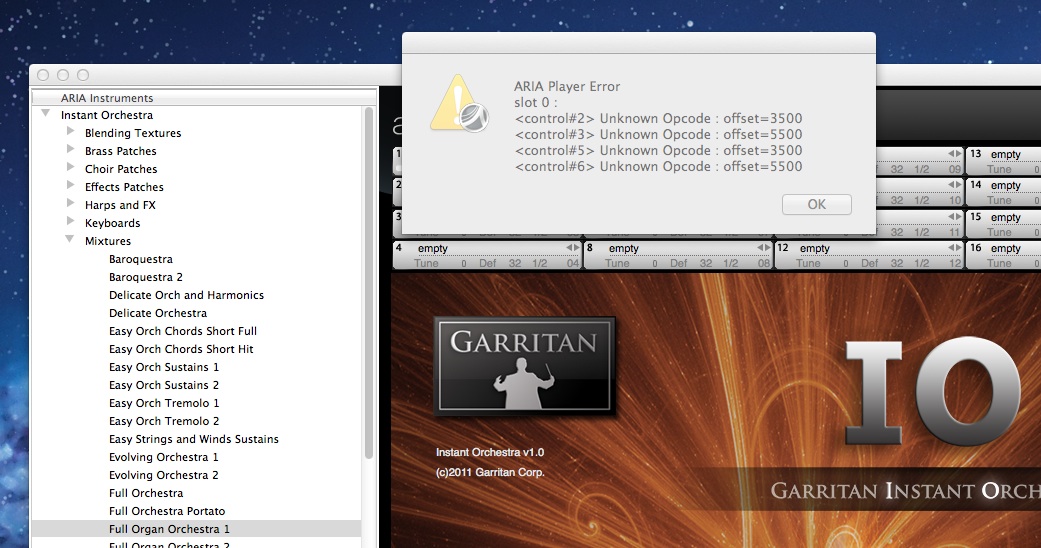Collapse the Mixtures folder
Screen dimensions: 1041x548
pos(71,241)
